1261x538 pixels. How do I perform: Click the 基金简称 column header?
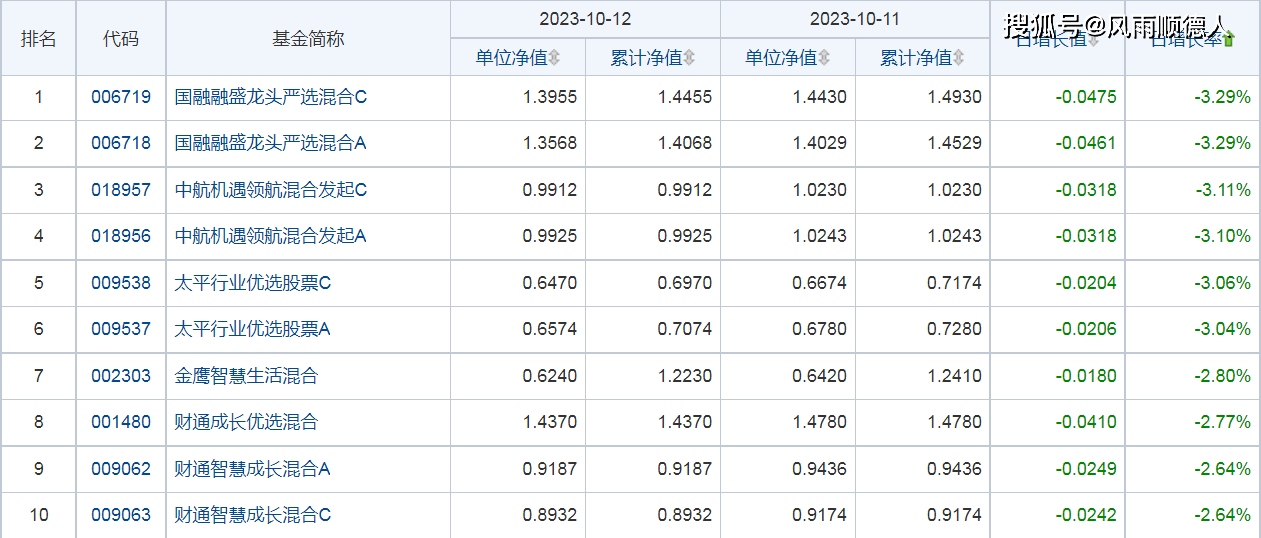pos(308,38)
